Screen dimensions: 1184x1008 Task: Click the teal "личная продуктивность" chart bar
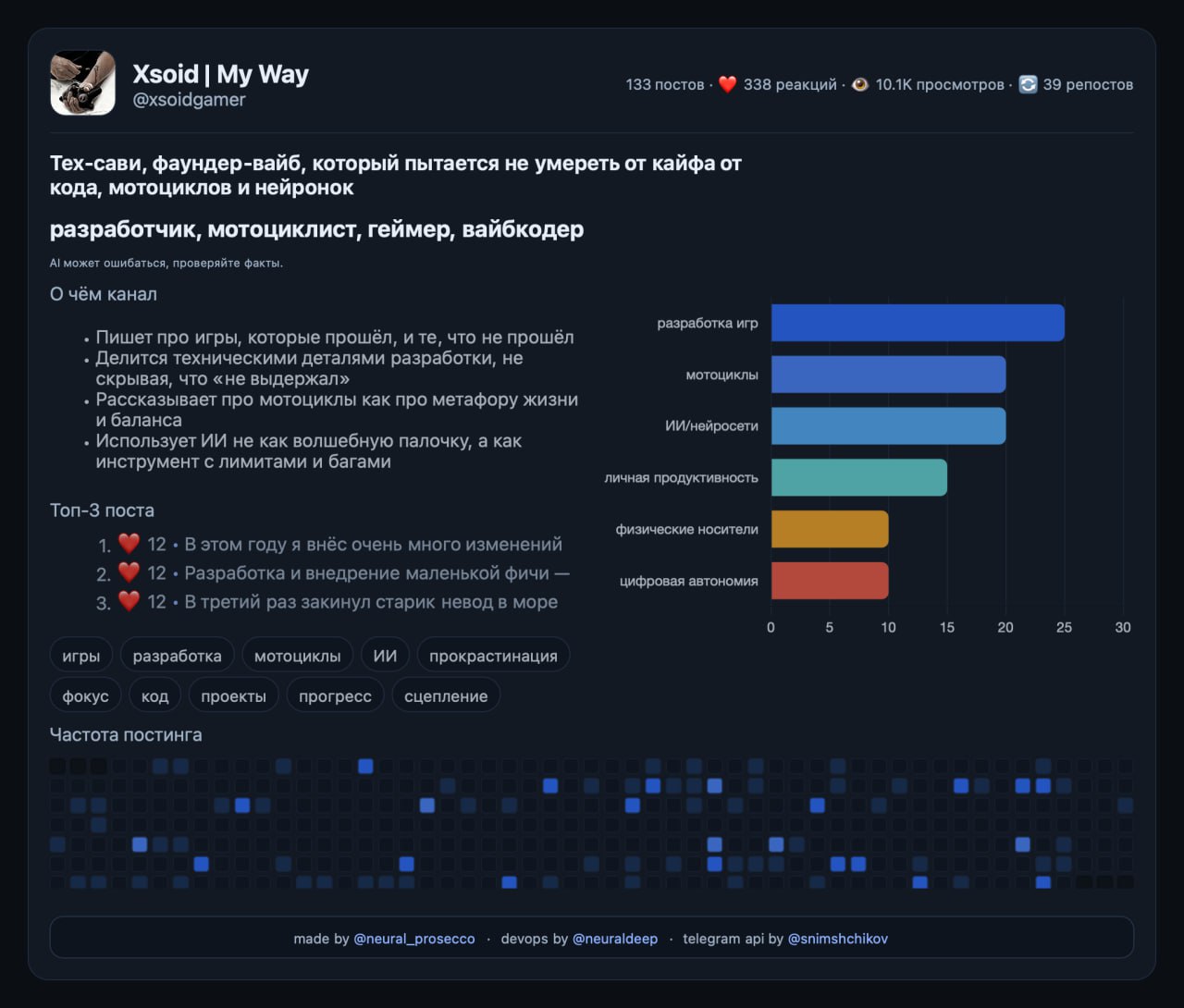pos(858,477)
